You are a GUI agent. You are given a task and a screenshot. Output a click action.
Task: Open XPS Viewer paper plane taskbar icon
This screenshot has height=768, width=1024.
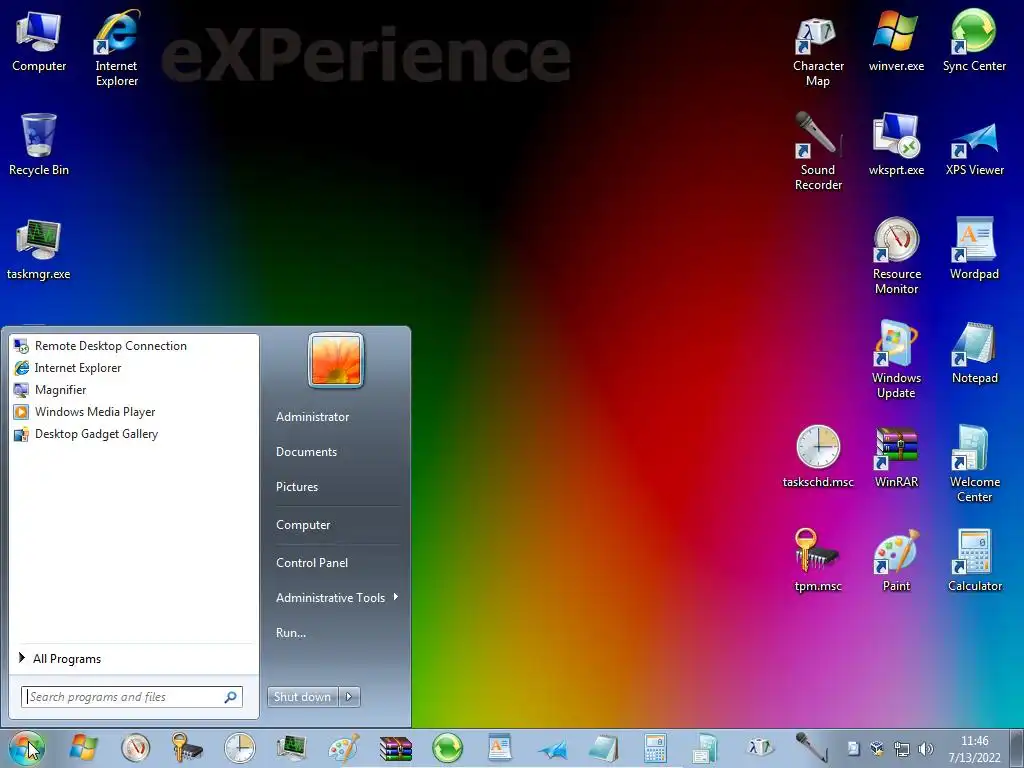(x=552, y=750)
